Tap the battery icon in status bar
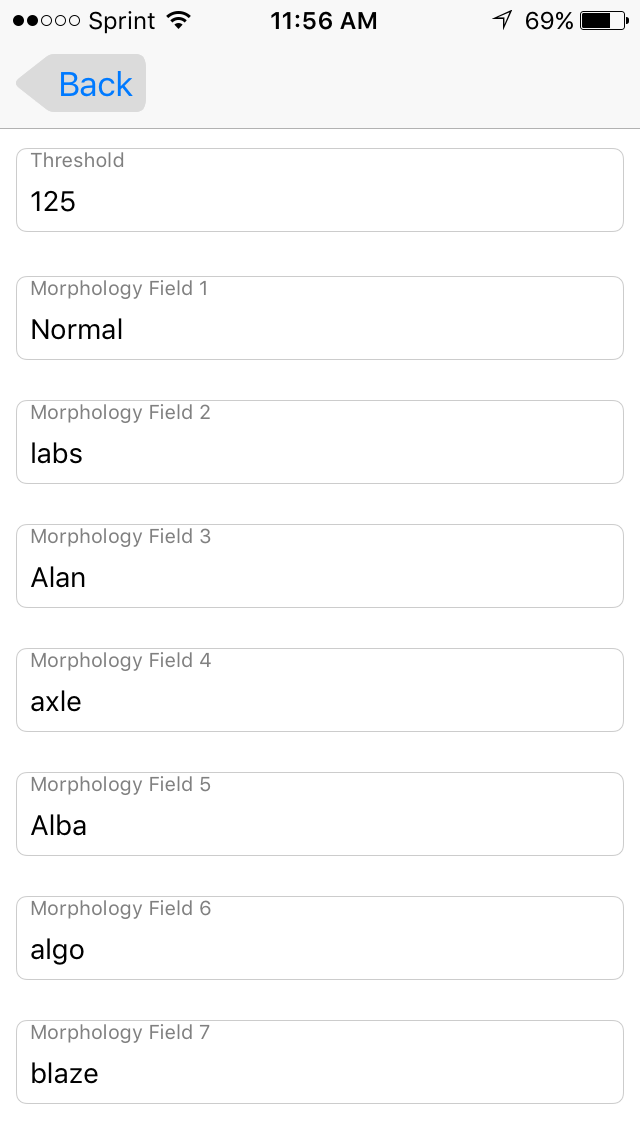The width and height of the screenshot is (640, 1136). point(604,20)
